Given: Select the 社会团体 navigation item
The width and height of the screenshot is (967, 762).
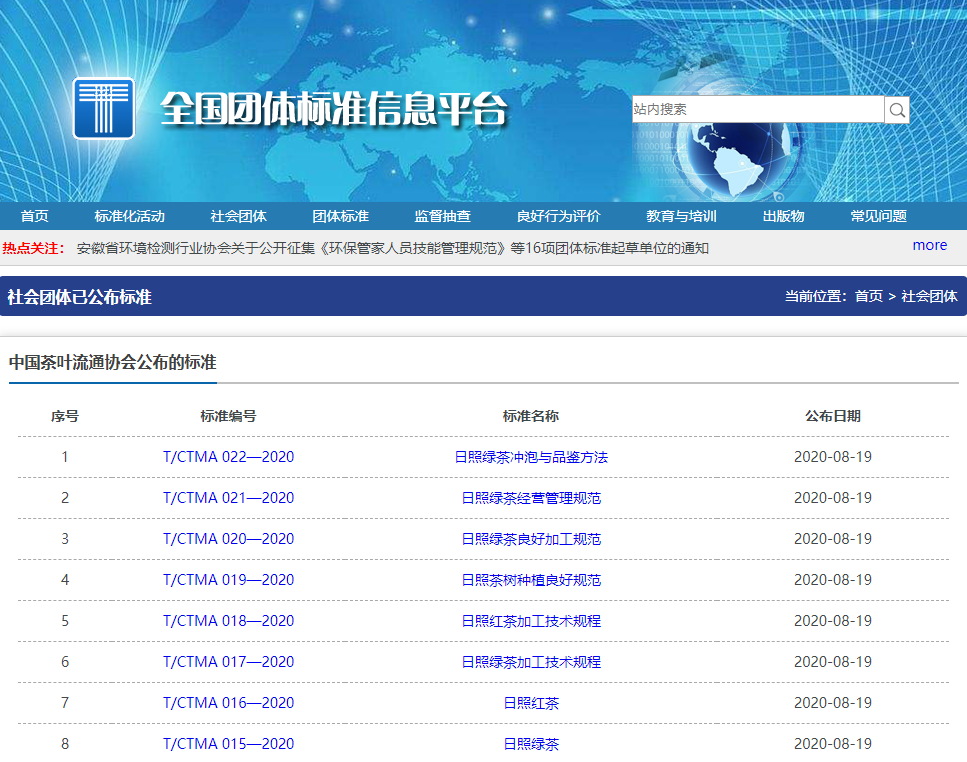Looking at the screenshot, I should pyautogui.click(x=238, y=216).
